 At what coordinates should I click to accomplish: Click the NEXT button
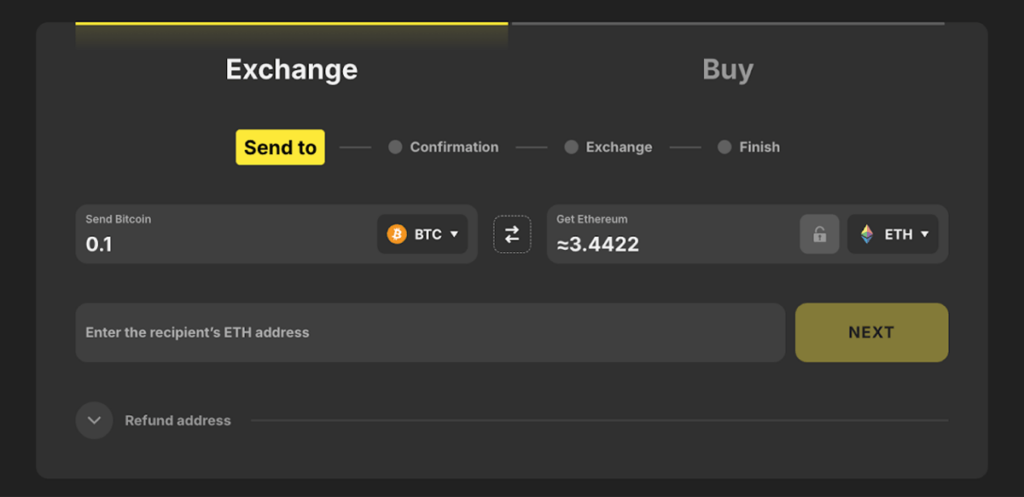(871, 332)
